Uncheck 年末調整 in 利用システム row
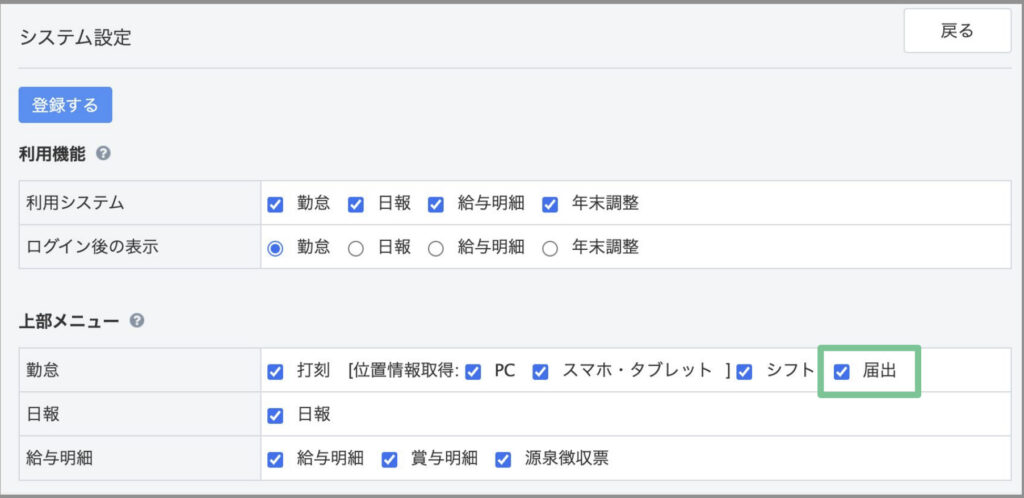This screenshot has height=498, width=1024. (550, 205)
